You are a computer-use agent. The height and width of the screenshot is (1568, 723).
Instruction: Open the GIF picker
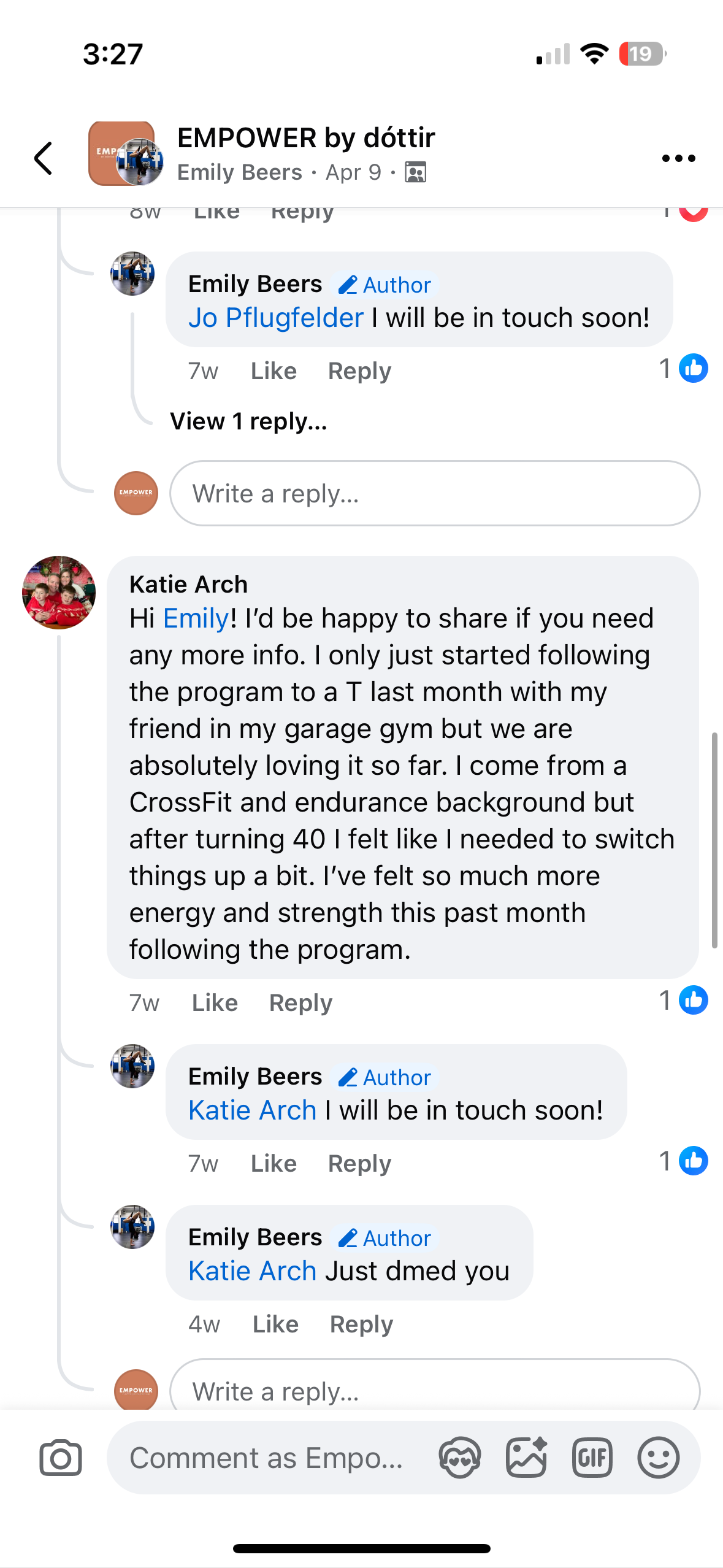coord(592,1457)
